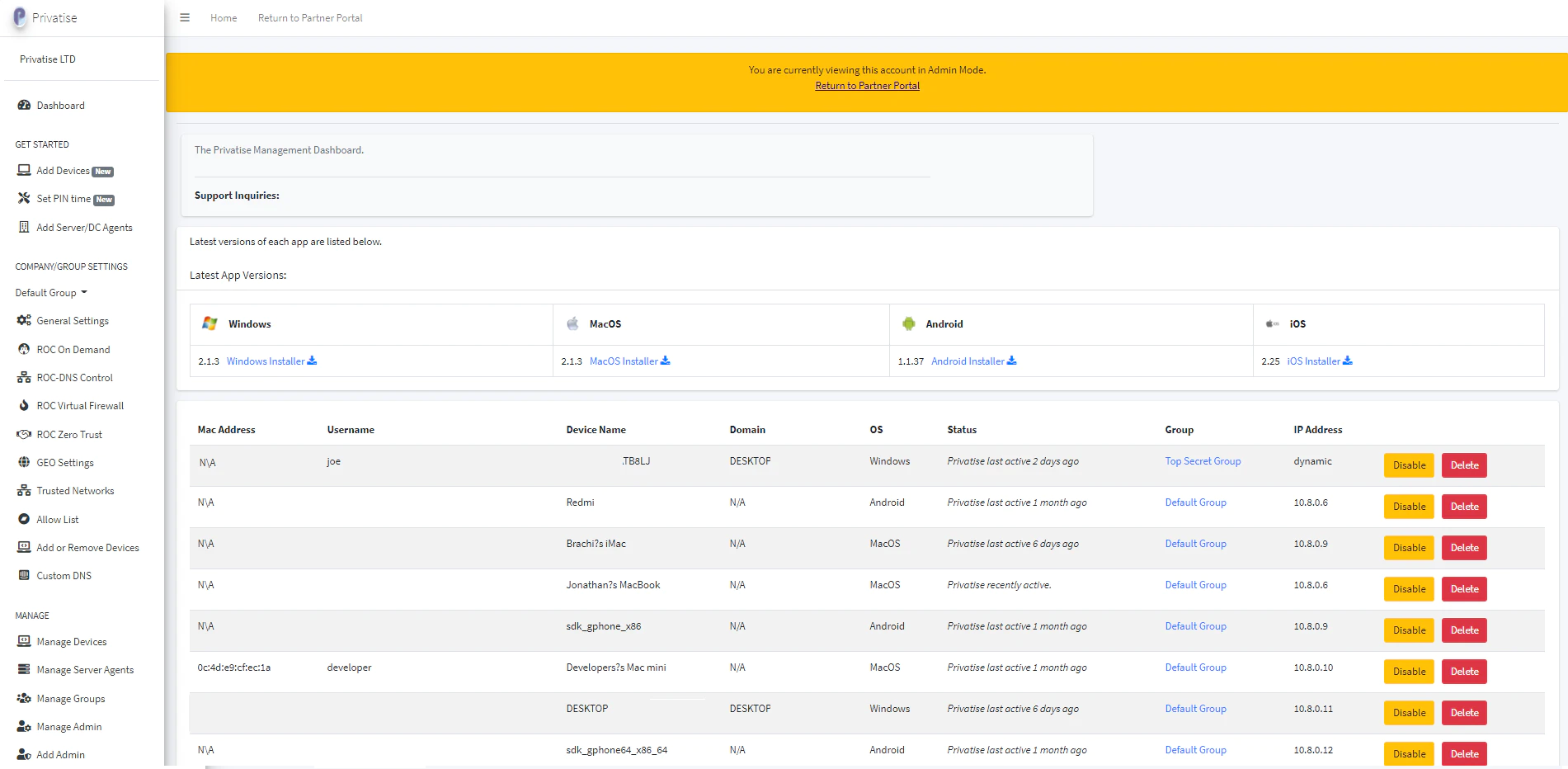Open Default Group link for sdk_gphone64_x86_64
Image resolution: width=1568 pixels, height=769 pixels.
[1195, 750]
